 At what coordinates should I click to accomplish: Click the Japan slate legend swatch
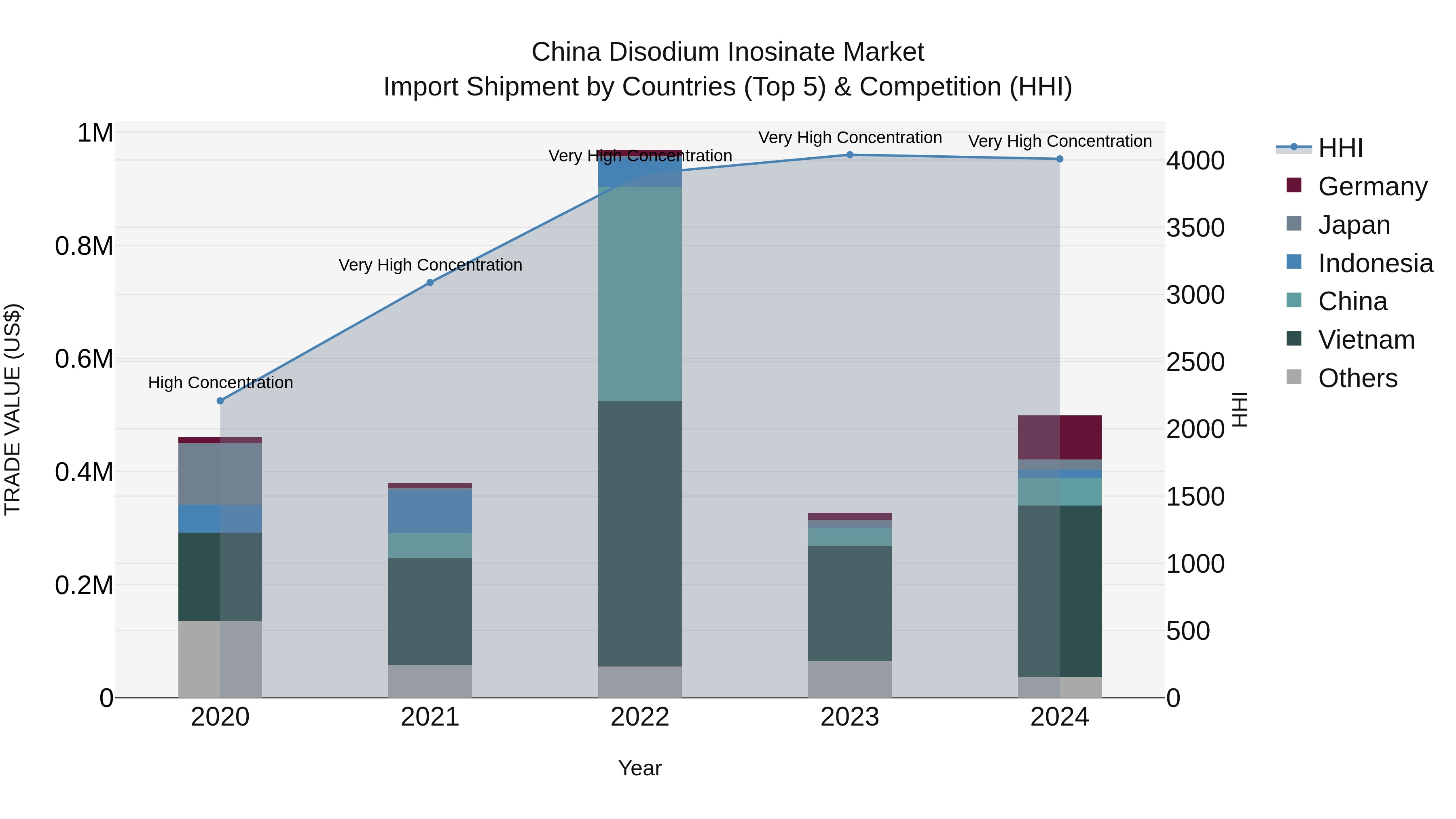[x=1294, y=223]
